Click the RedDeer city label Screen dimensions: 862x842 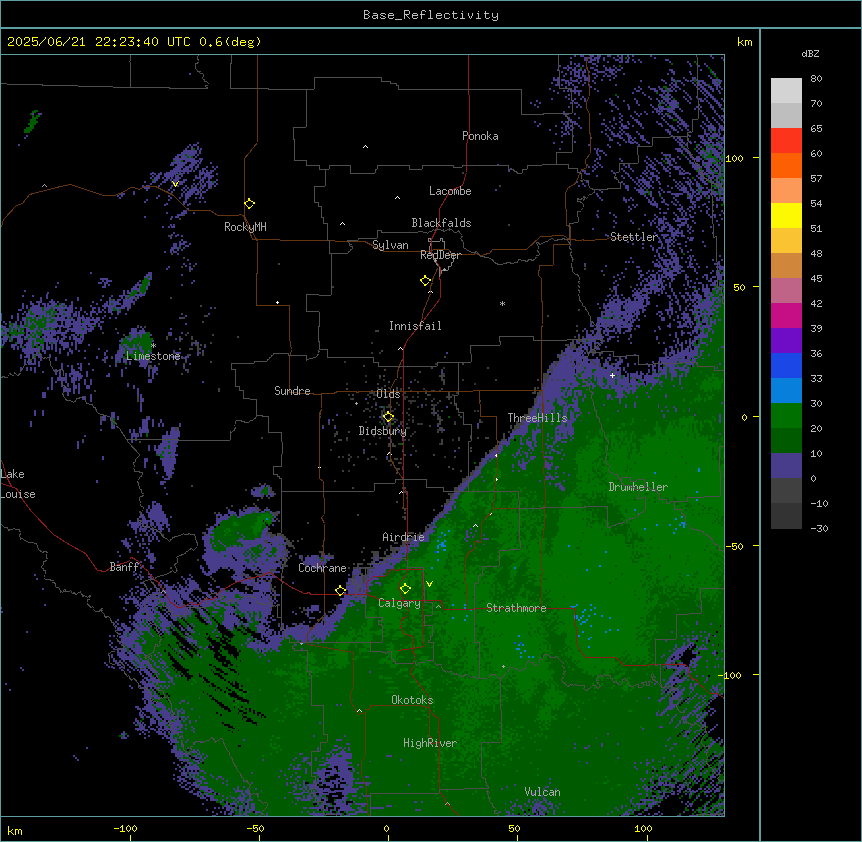[440, 255]
